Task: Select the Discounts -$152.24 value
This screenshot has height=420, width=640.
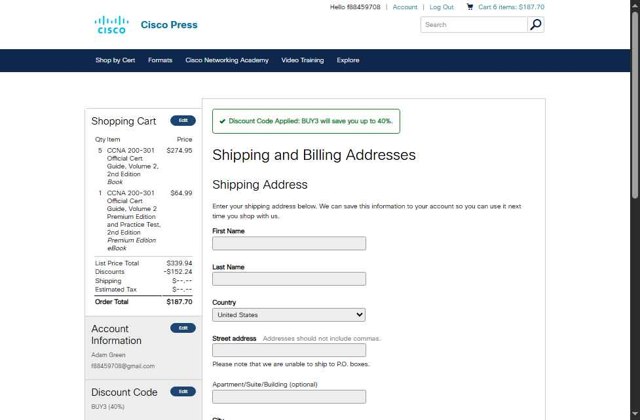Action: [x=178, y=272]
